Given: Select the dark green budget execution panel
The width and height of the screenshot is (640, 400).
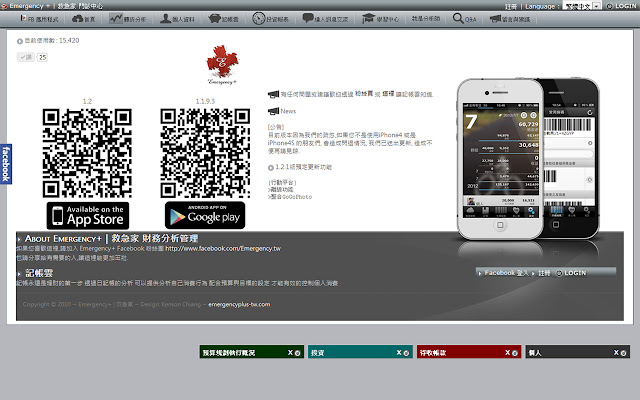Looking at the screenshot, I should pyautogui.click(x=251, y=352).
